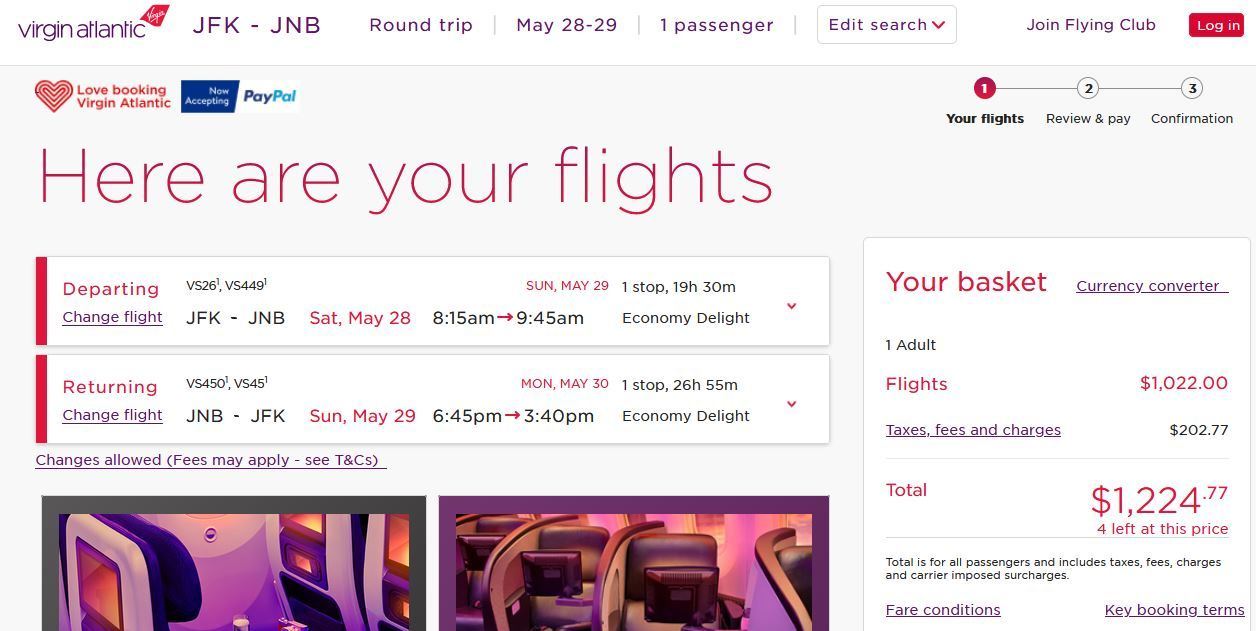Expand the Returning flight details chevron

click(791, 404)
